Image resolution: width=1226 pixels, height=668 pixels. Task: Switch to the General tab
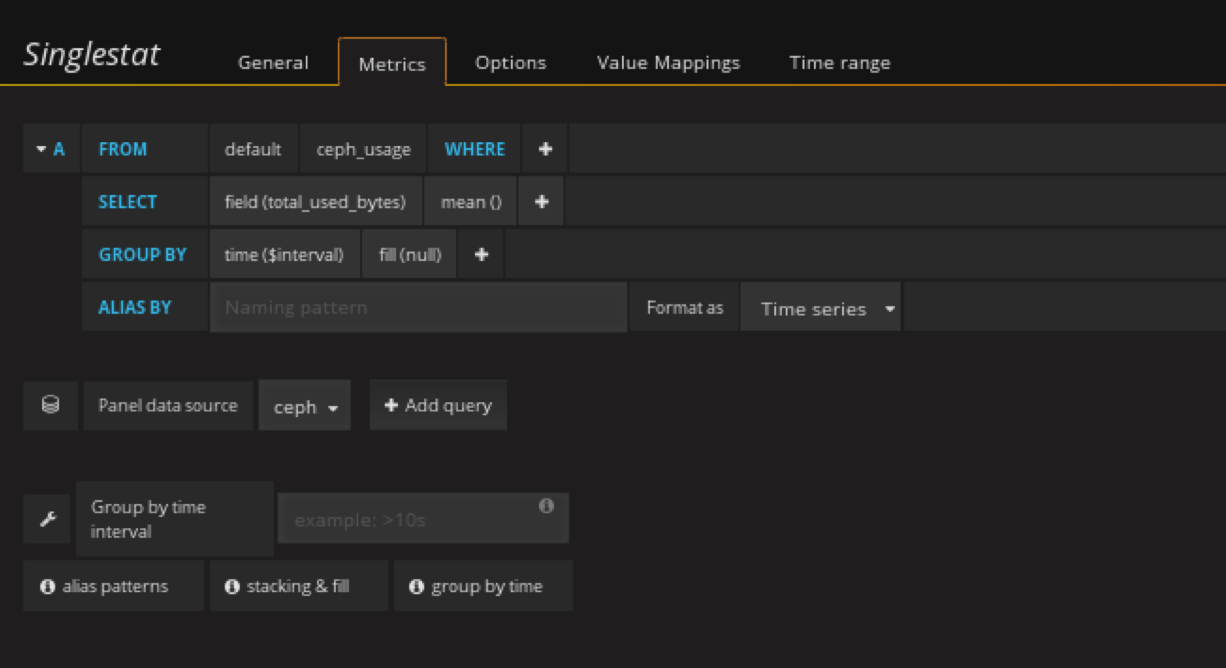pos(273,63)
